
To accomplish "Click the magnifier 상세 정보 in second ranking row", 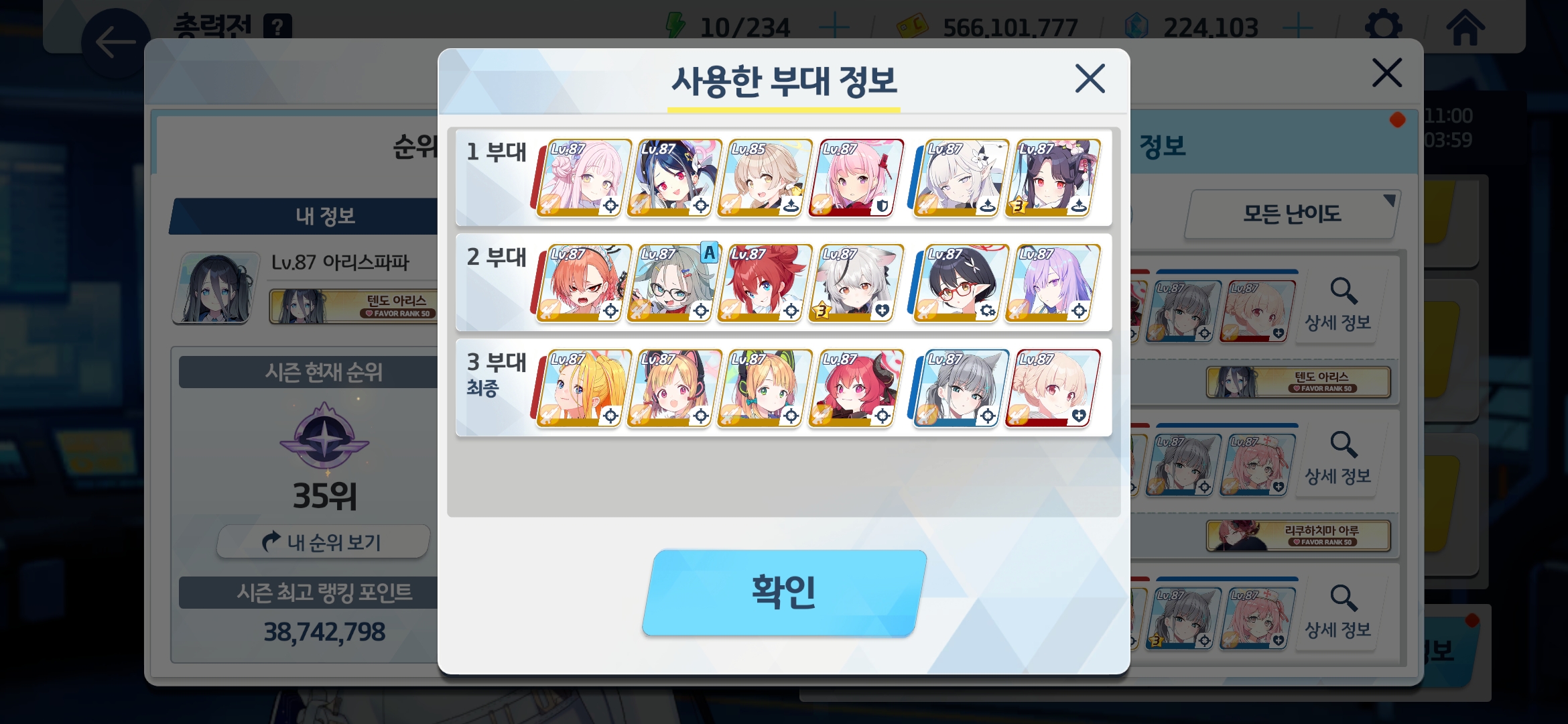I will pos(1337,459).
